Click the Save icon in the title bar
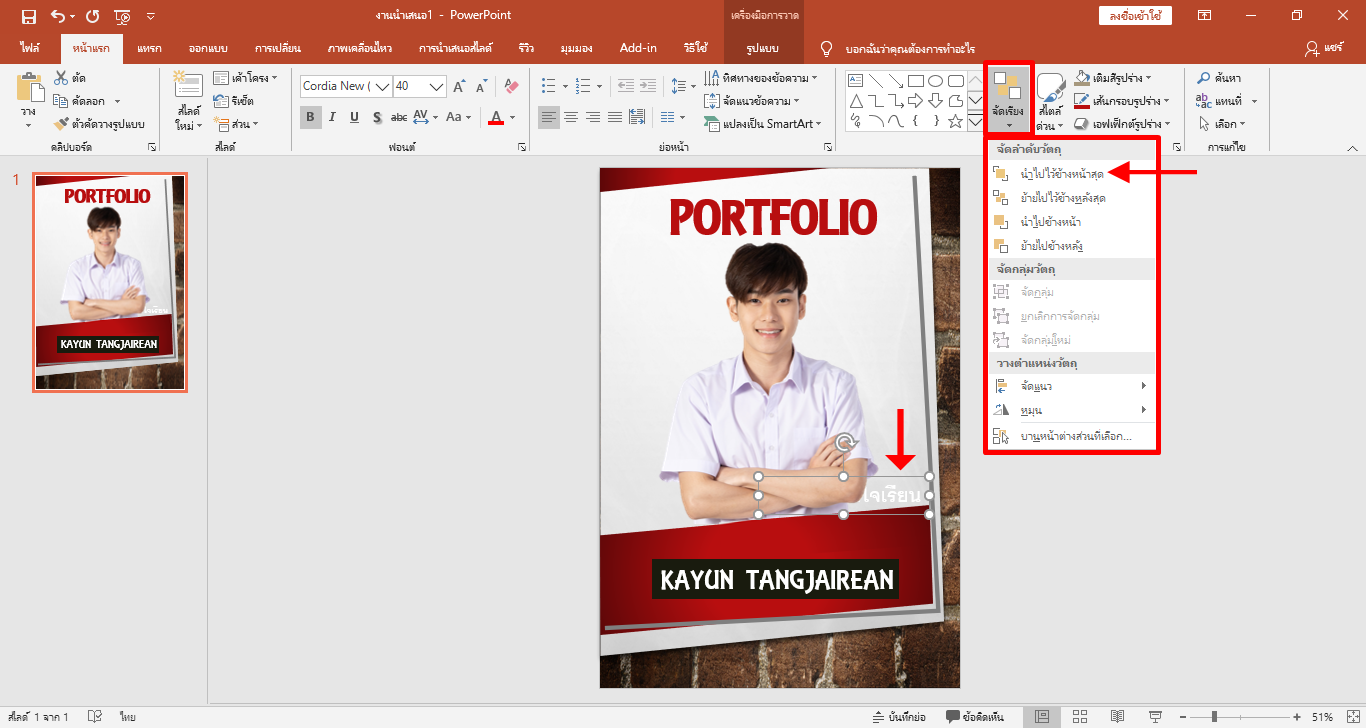Image resolution: width=1366 pixels, height=728 pixels. coord(28,16)
